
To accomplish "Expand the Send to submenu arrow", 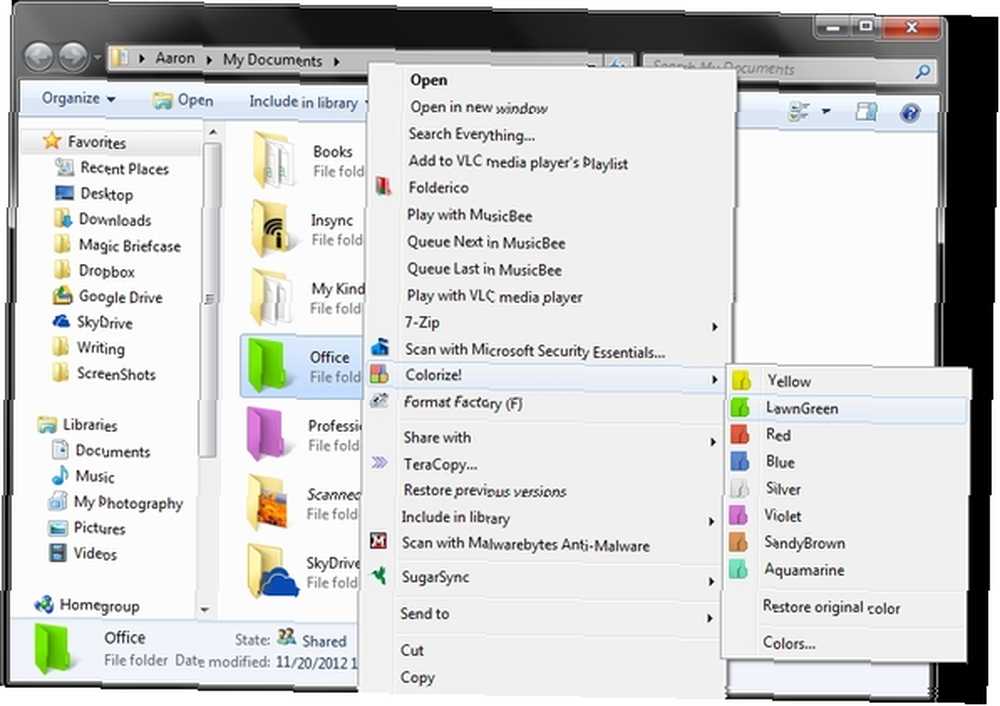I will click(x=710, y=617).
